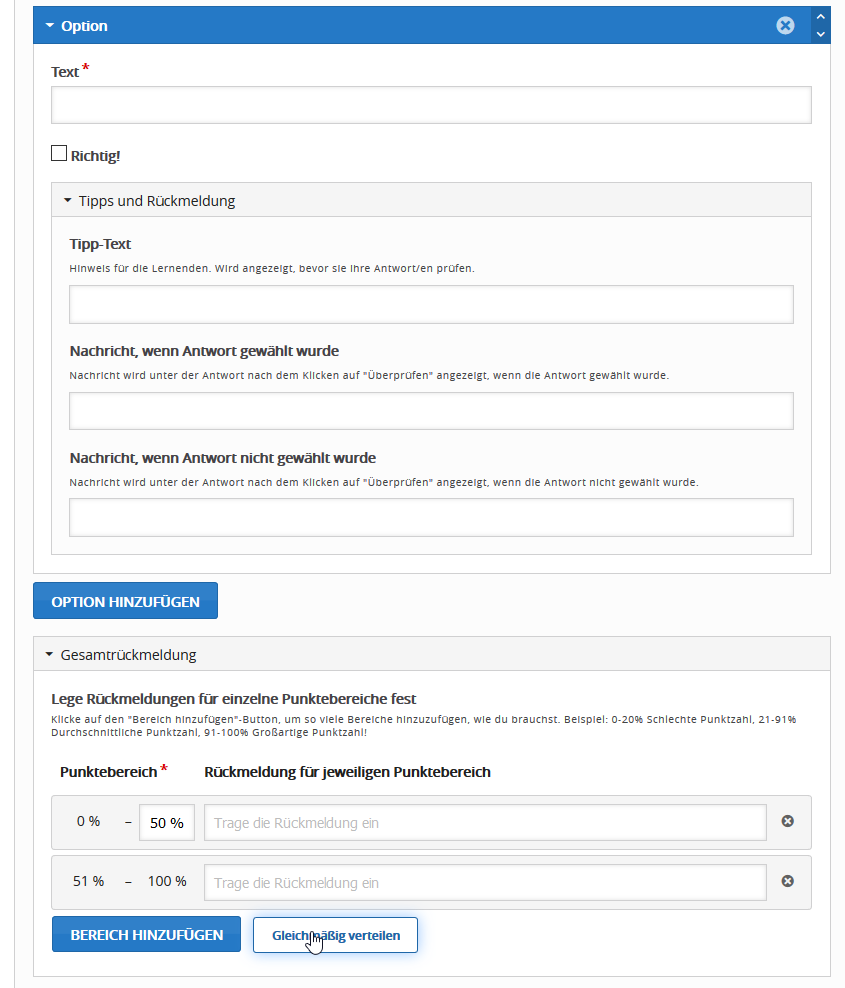
Task: Move the Option up with arrow
Action: point(821,17)
